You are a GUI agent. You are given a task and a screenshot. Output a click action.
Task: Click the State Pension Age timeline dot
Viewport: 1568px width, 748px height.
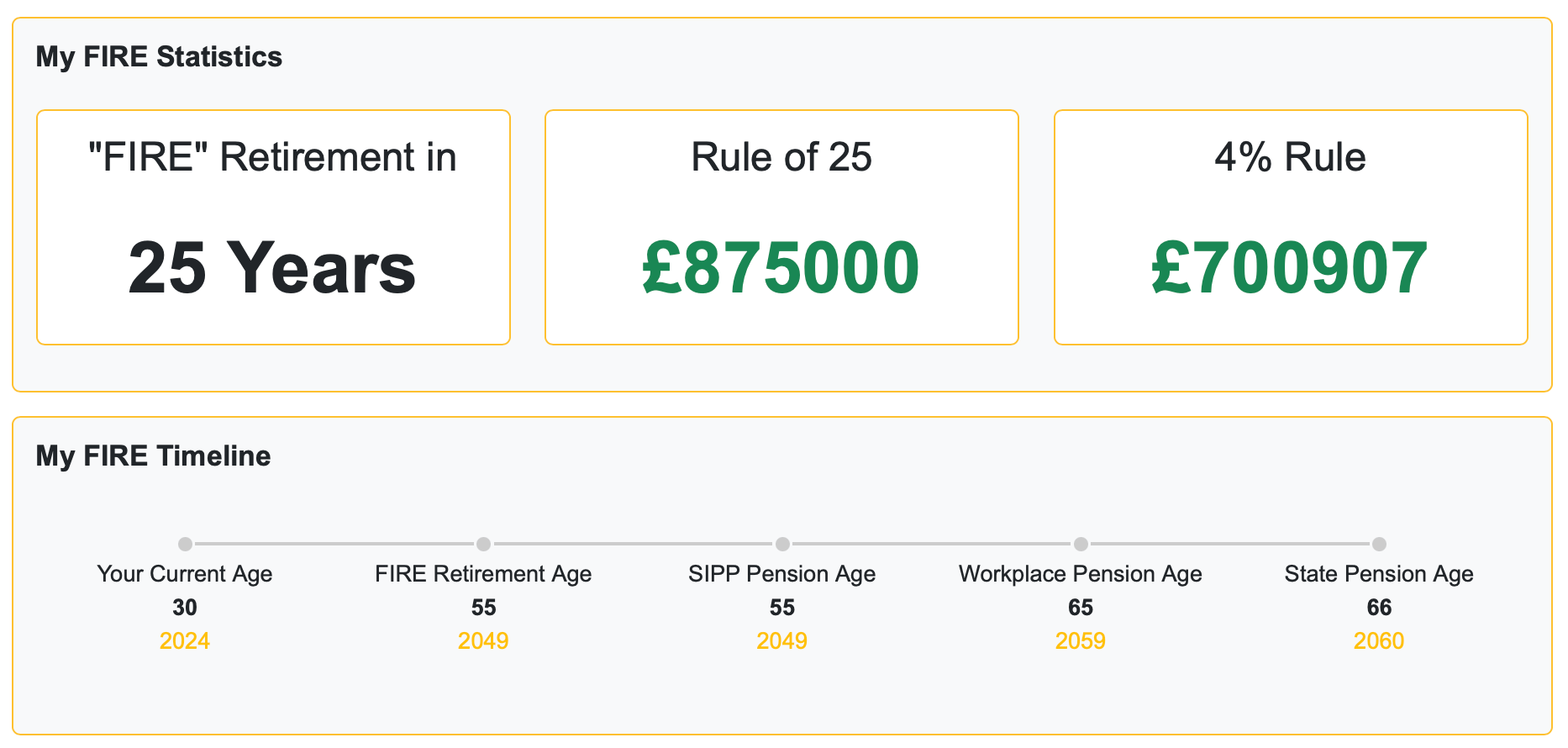point(1379,544)
